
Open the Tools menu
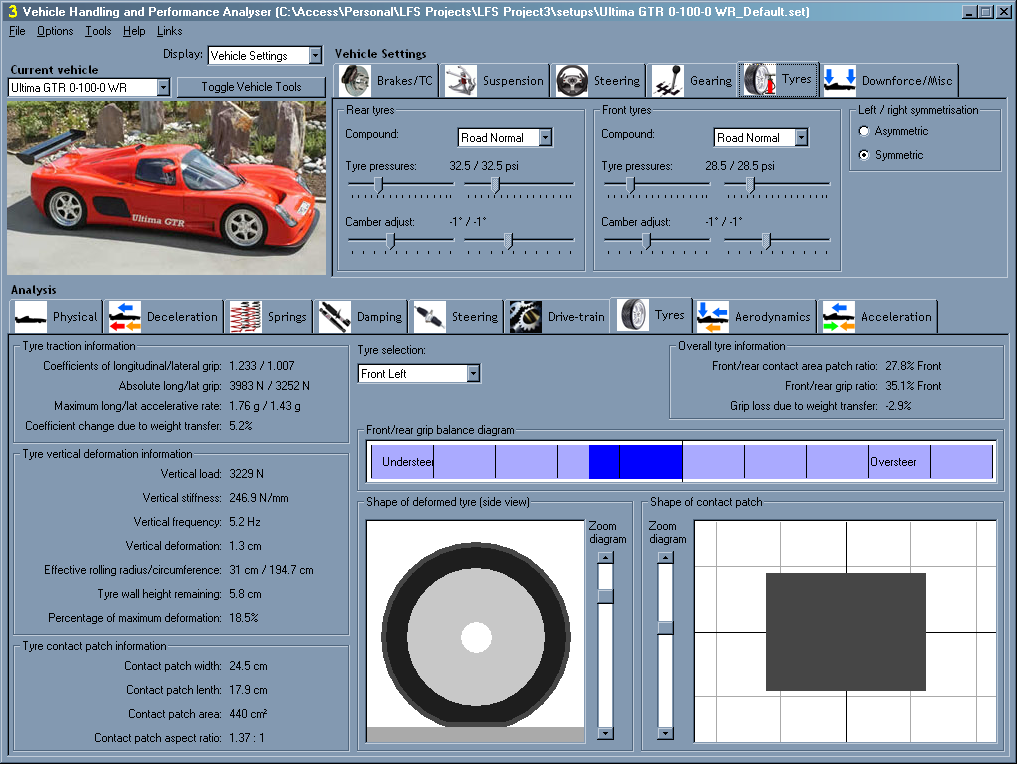click(x=98, y=31)
